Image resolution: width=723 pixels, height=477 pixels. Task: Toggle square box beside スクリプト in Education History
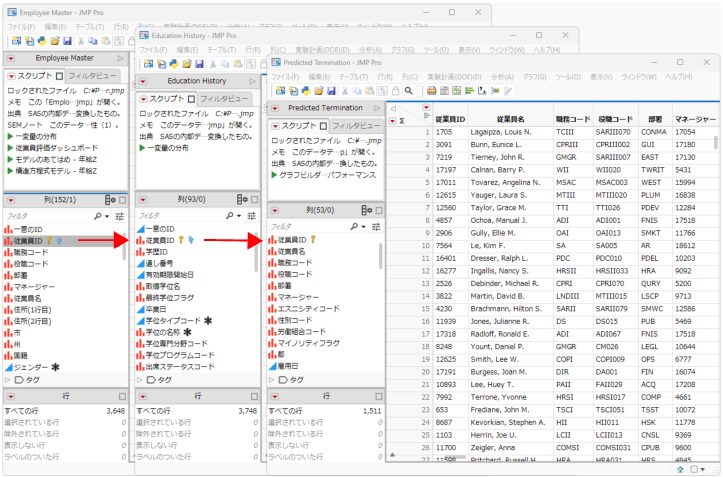[191, 99]
